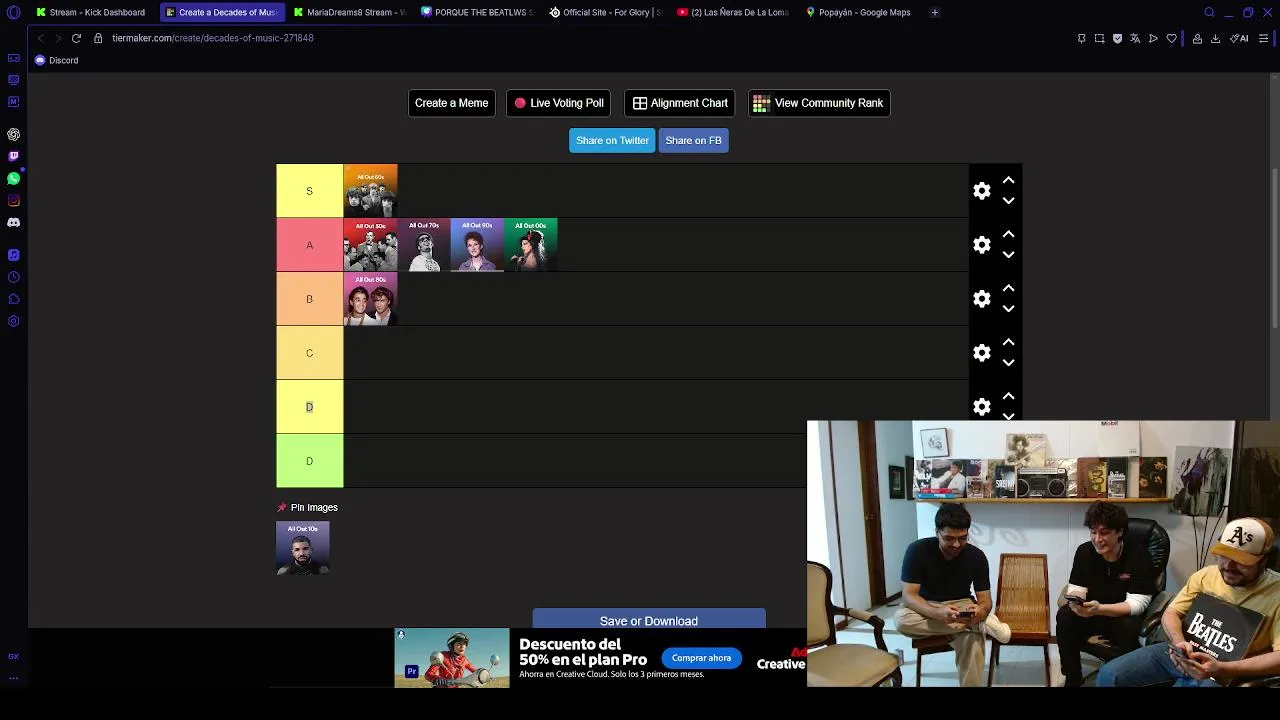The height and width of the screenshot is (720, 1280).
Task: Switch to PORQUE THE BEATLWS tab
Action: pyautogui.click(x=477, y=12)
